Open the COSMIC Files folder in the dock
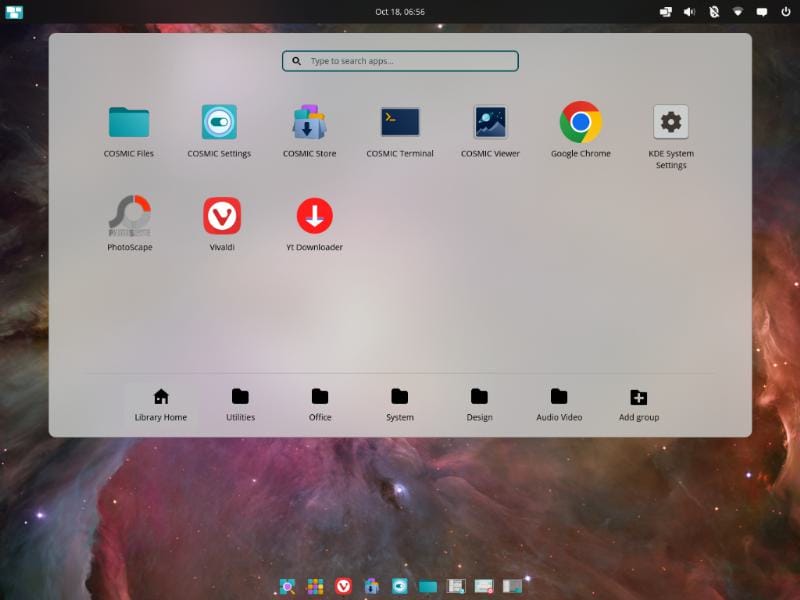The image size is (800, 600). point(428,587)
